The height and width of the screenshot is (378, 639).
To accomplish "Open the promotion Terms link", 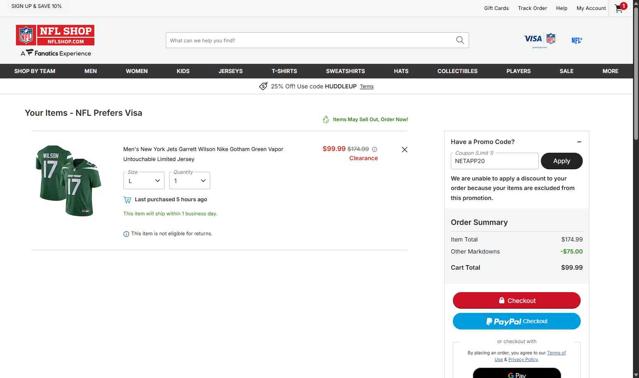I will 367,86.
